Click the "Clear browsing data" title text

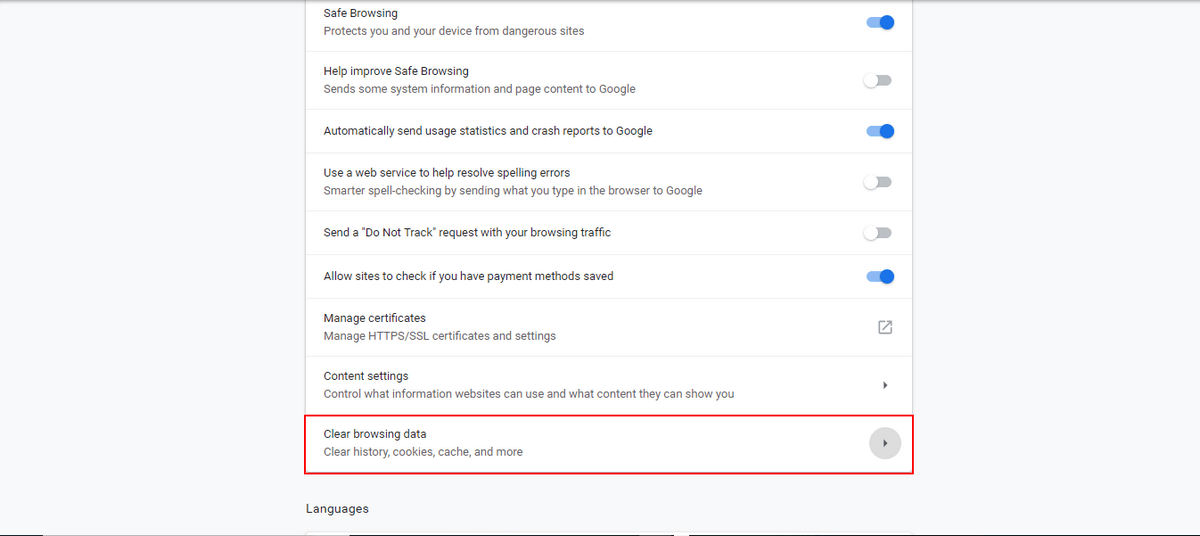click(x=375, y=434)
